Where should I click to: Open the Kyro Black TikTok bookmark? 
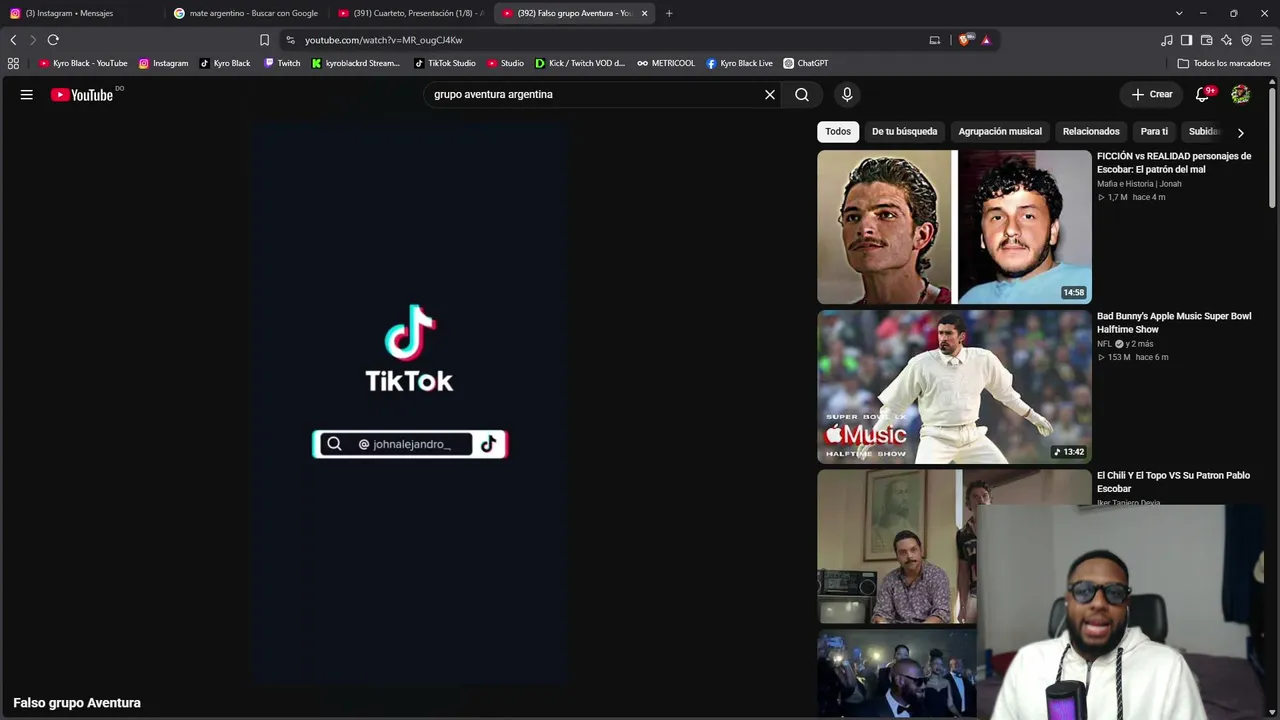225,63
